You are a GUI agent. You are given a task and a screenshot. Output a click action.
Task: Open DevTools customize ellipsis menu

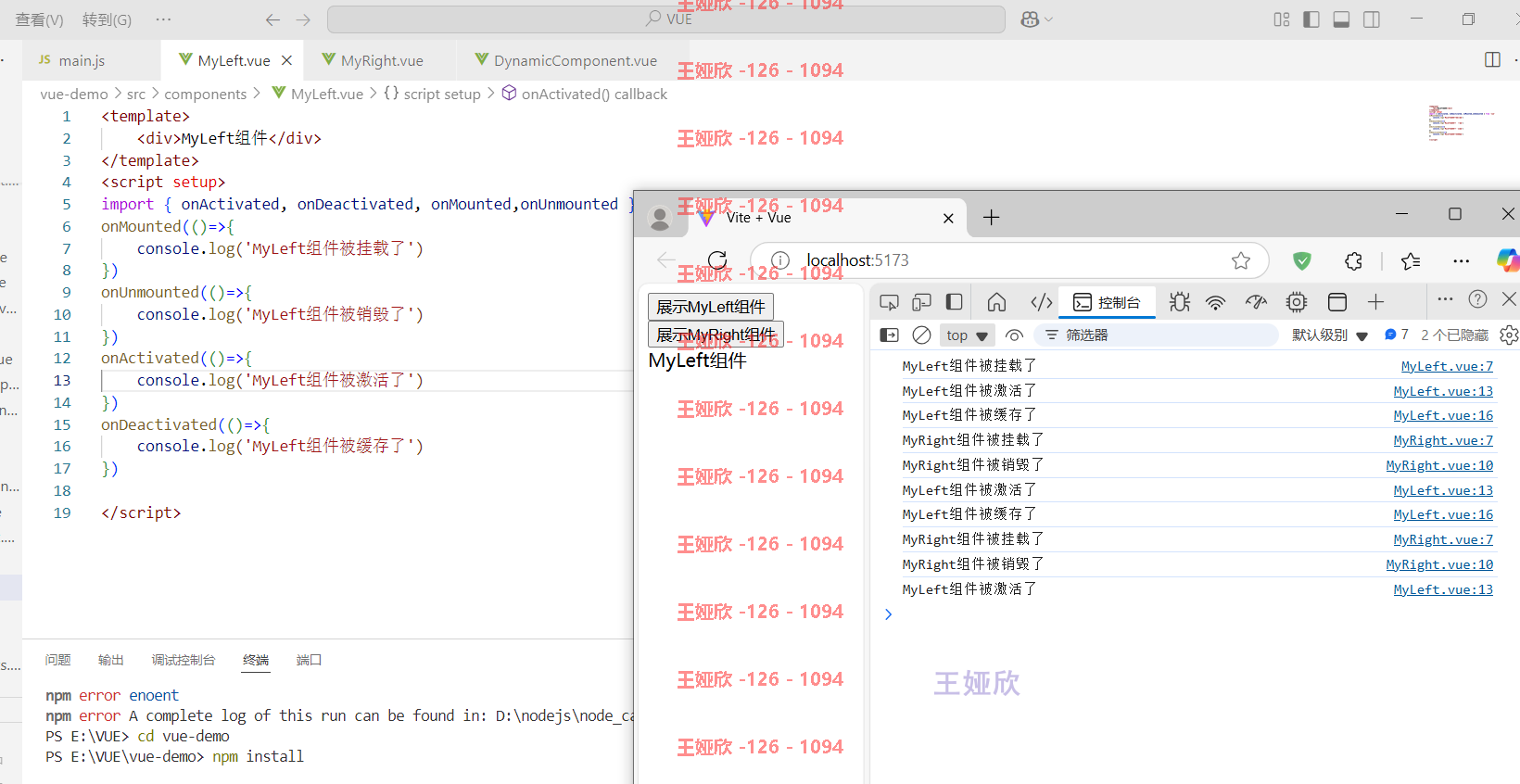coord(1445,299)
